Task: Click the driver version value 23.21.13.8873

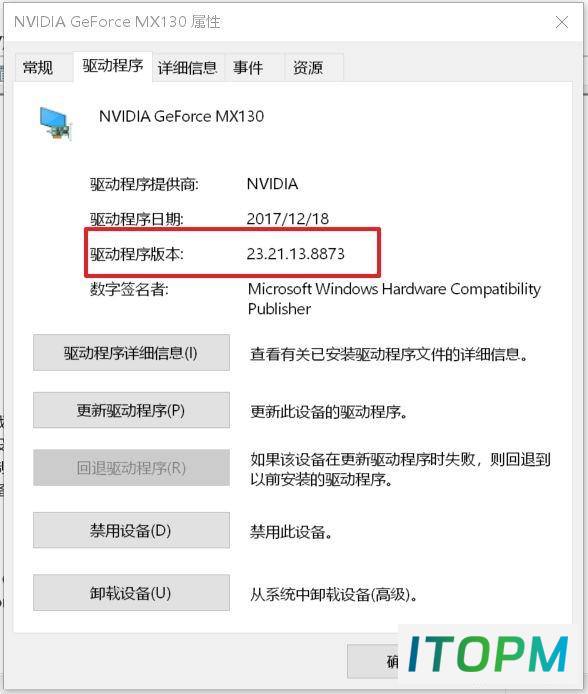Action: [x=296, y=254]
